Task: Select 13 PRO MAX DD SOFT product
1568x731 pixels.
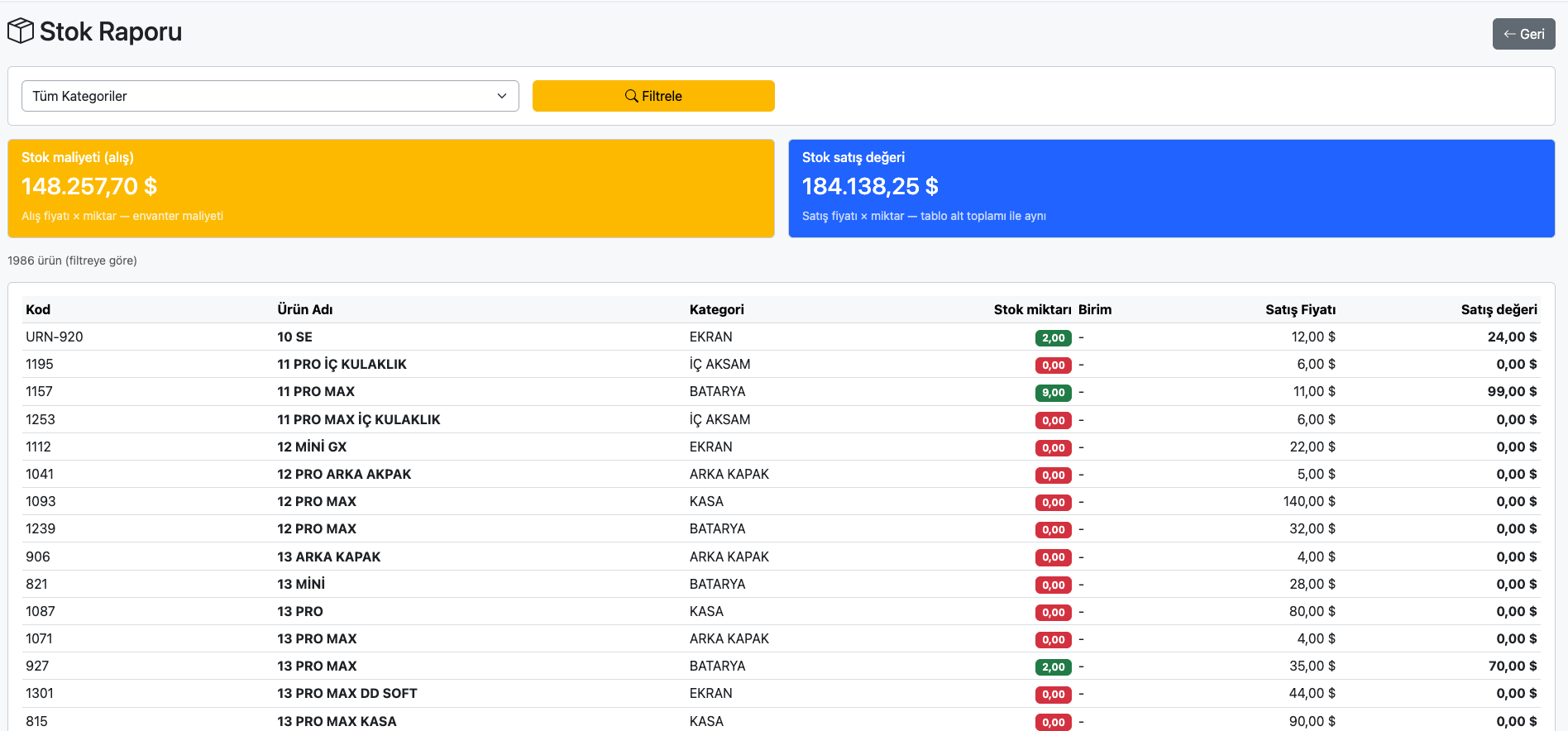Action: 347,693
